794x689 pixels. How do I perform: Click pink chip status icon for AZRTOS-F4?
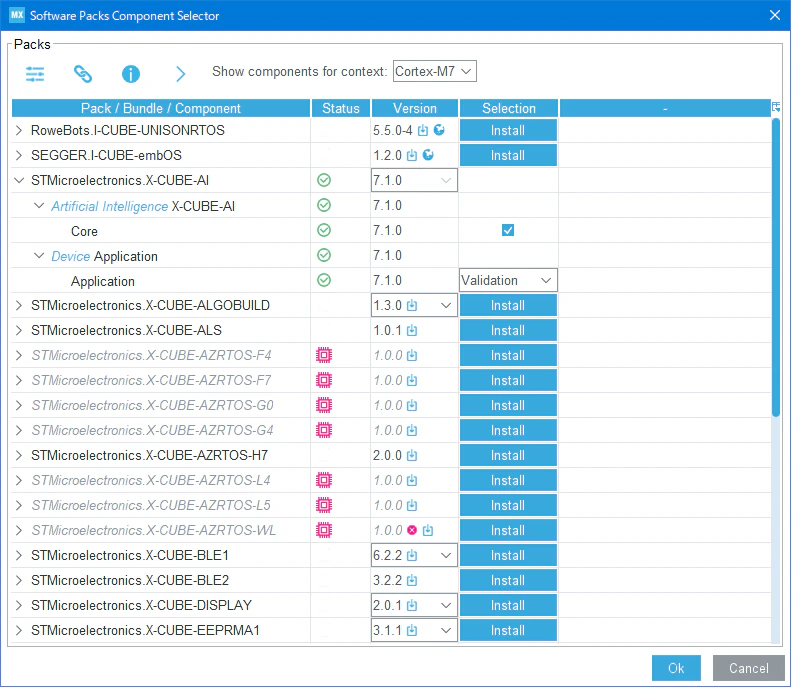pos(324,355)
